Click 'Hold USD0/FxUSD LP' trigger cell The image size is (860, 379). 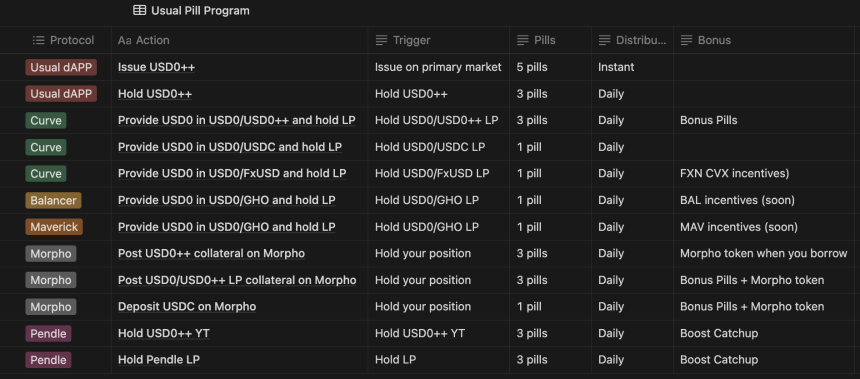[x=432, y=173]
